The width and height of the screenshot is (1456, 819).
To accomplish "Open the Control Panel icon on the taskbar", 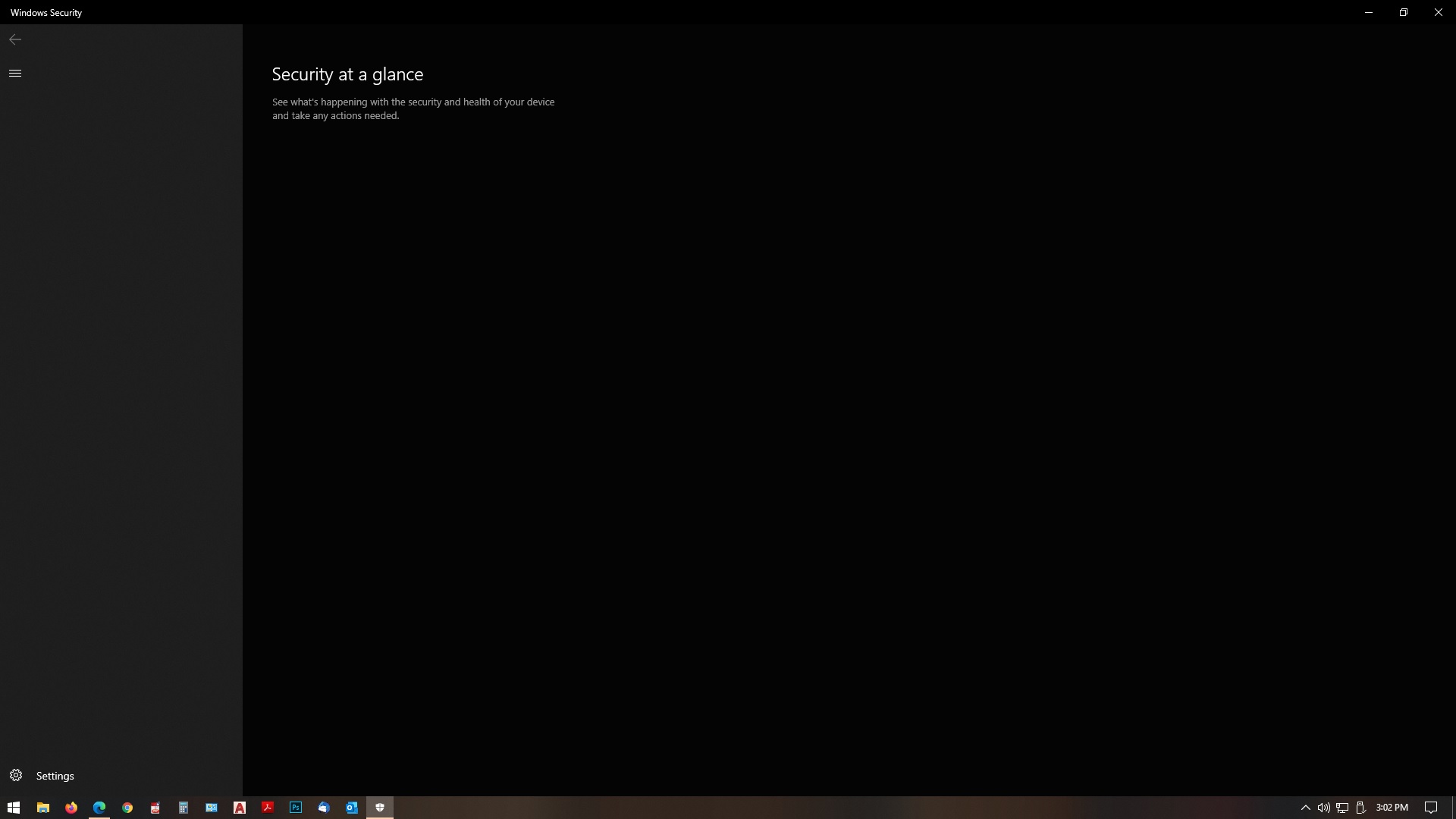I will (212, 808).
